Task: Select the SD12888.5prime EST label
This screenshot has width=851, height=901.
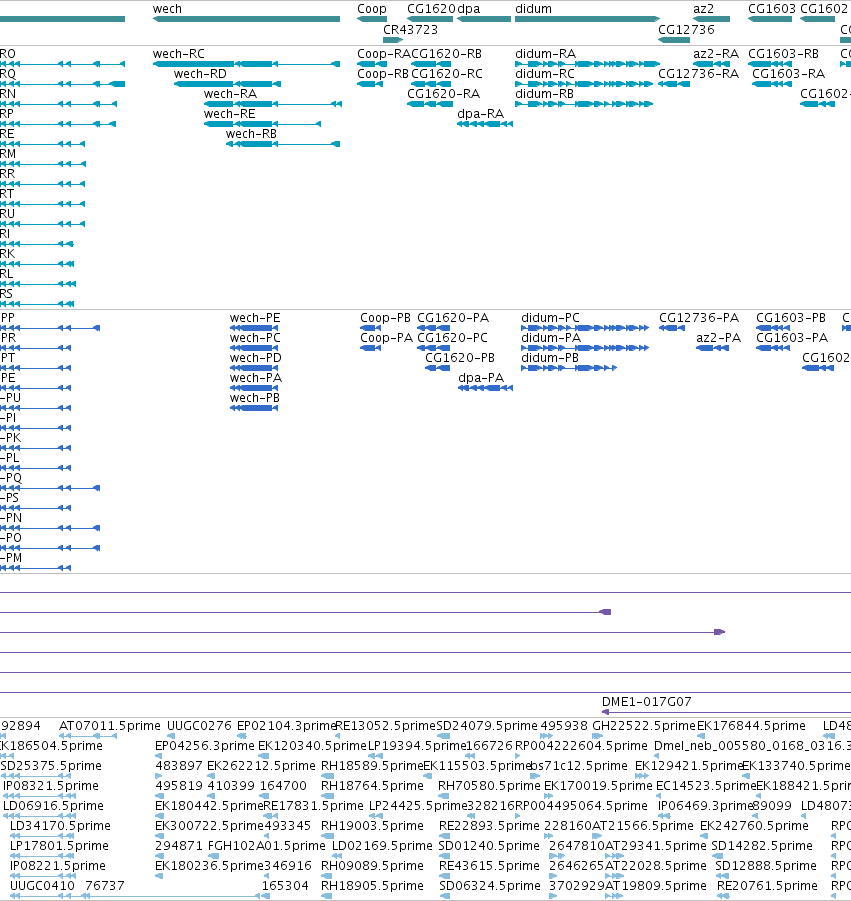Action: [765, 866]
